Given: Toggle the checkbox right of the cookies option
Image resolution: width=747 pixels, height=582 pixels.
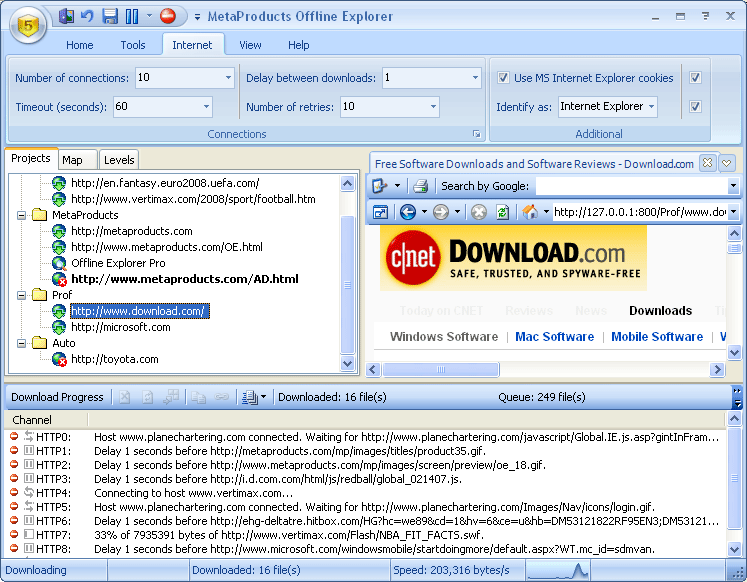Looking at the screenshot, I should (695, 78).
